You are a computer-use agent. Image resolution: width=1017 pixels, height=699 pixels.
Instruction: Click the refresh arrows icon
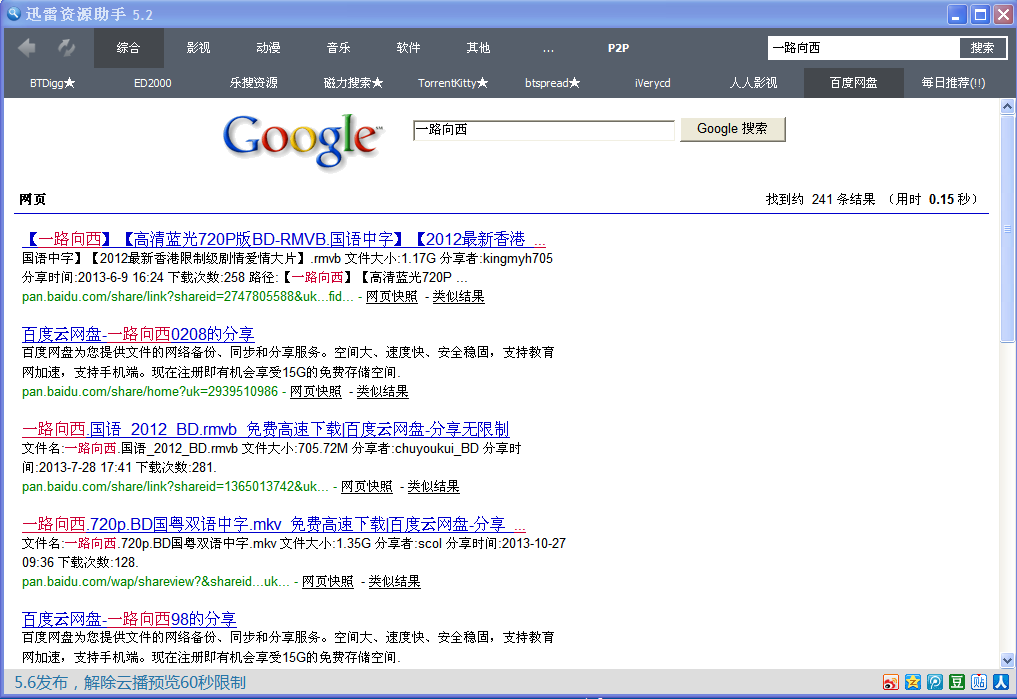point(66,47)
